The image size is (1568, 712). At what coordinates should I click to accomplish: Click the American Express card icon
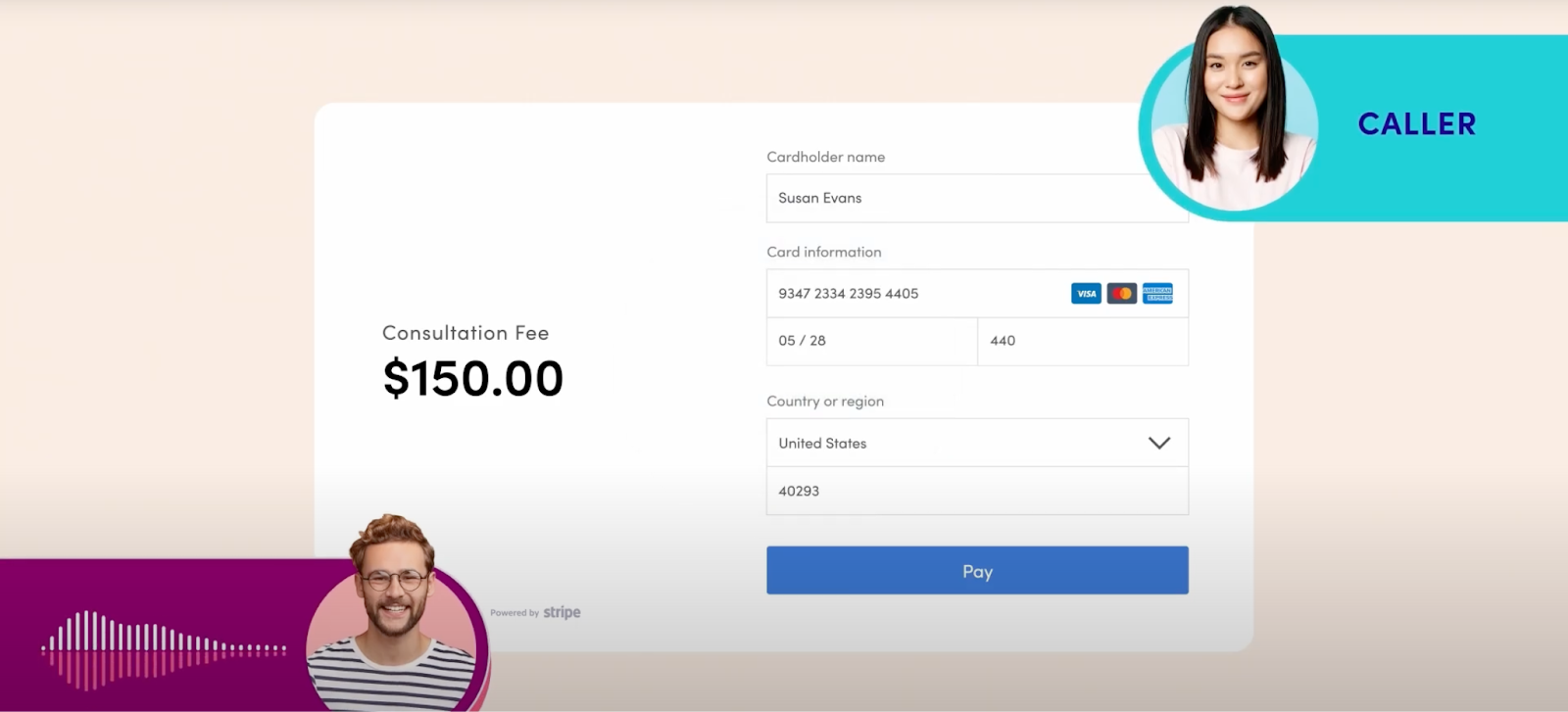[x=1157, y=294]
